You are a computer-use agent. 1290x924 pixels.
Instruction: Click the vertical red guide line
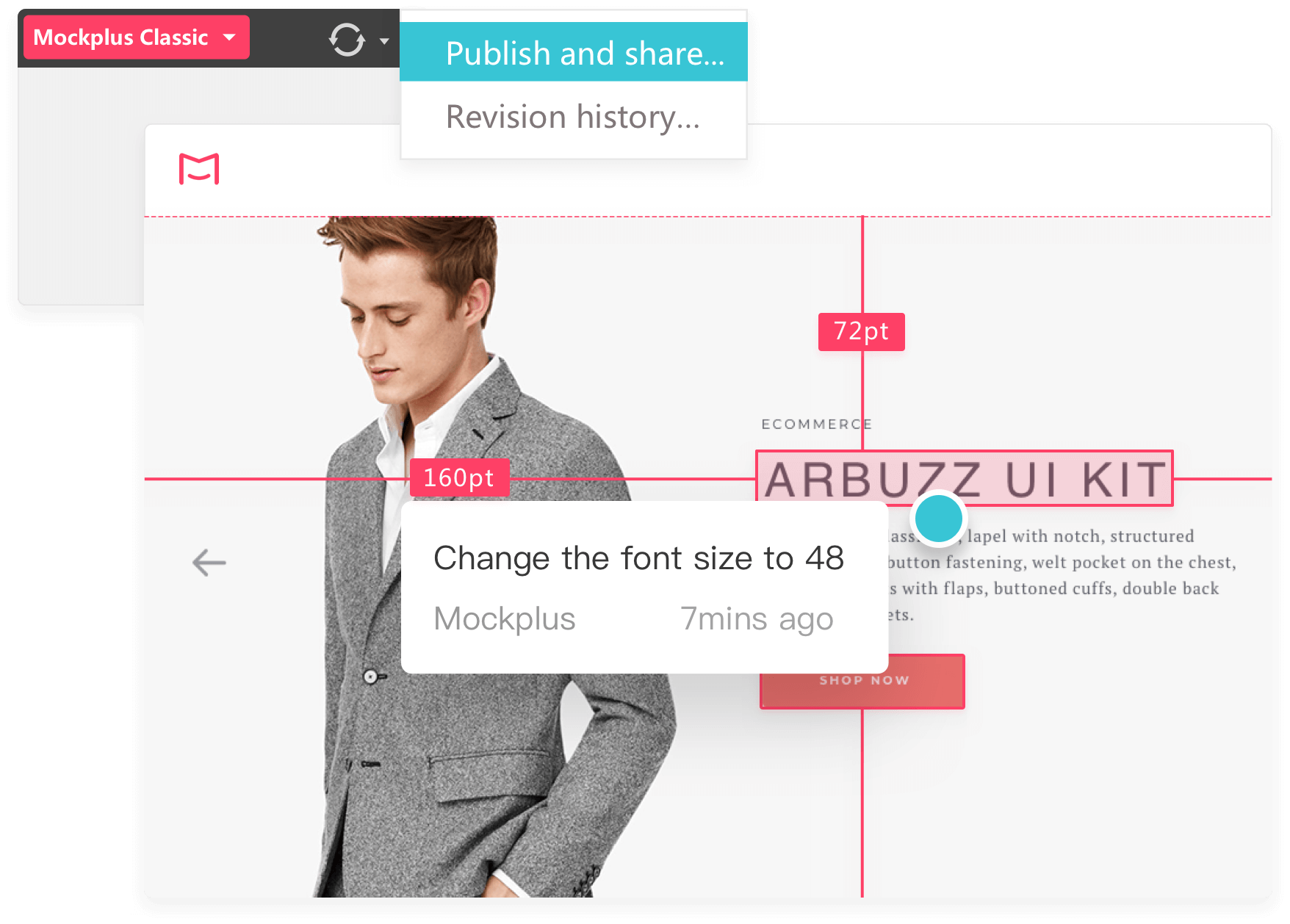click(x=861, y=808)
